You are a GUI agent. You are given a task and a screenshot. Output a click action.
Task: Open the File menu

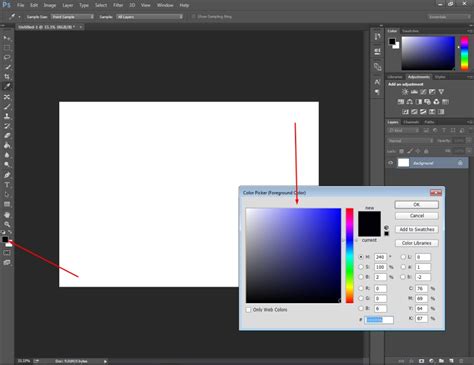coord(21,5)
